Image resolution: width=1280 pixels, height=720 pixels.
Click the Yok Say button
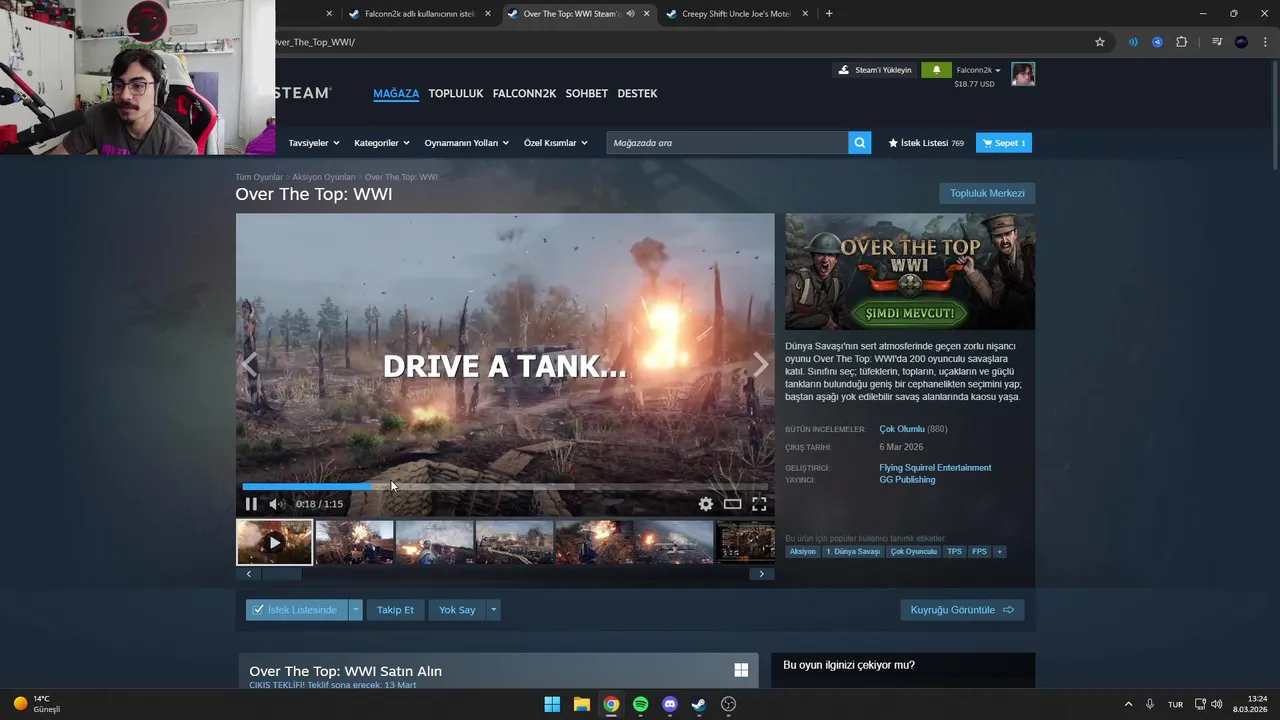click(457, 610)
